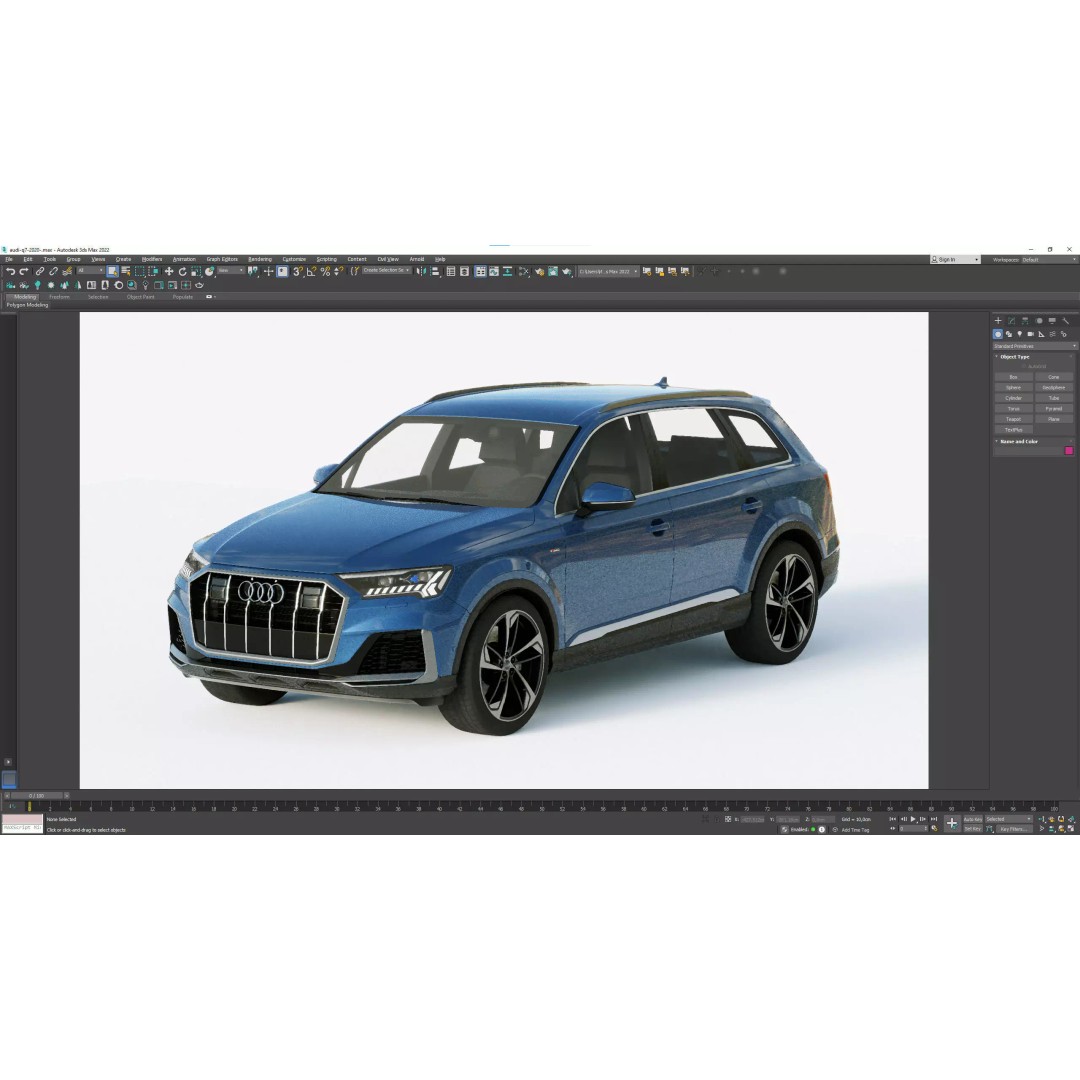Image resolution: width=1080 pixels, height=1080 pixels.
Task: Open the Graph Editors menu
Action: [x=222, y=260]
